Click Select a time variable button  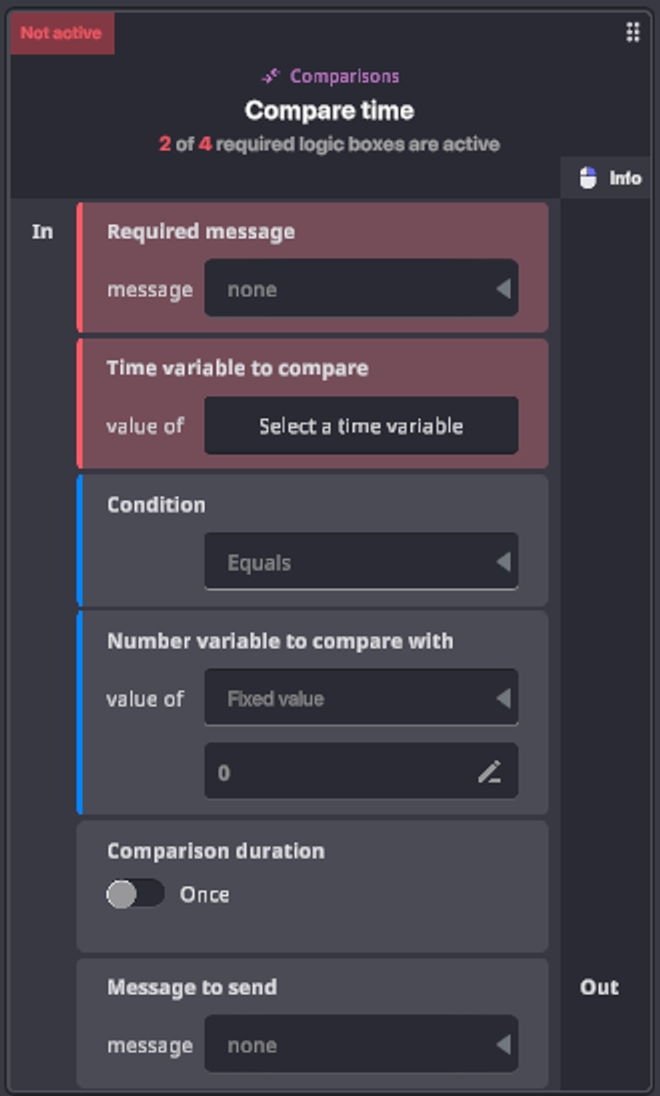[361, 426]
